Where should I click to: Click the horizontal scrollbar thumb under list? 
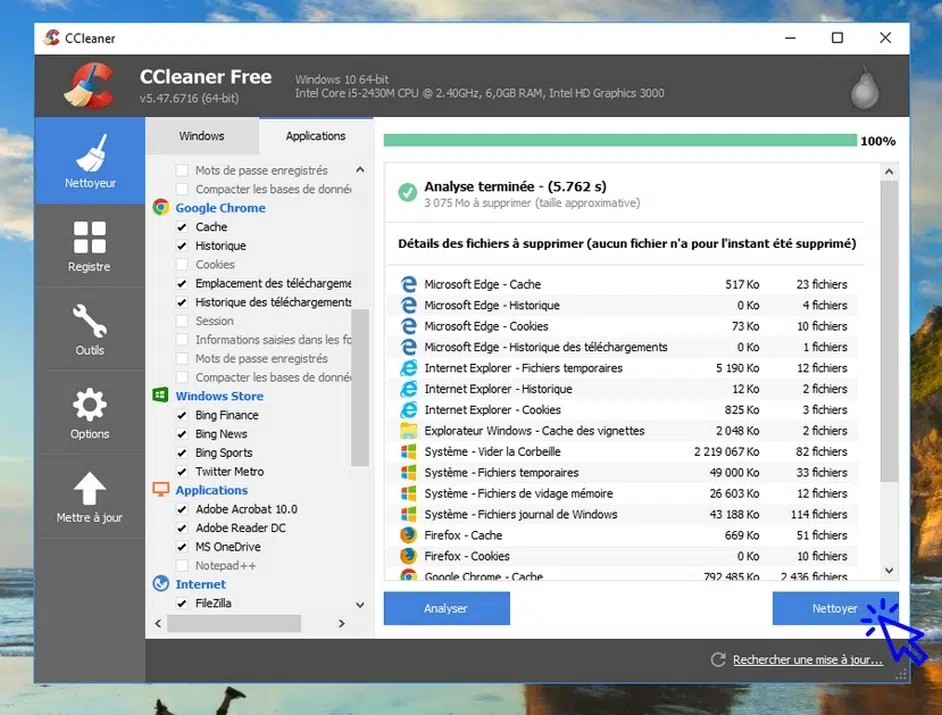(234, 624)
